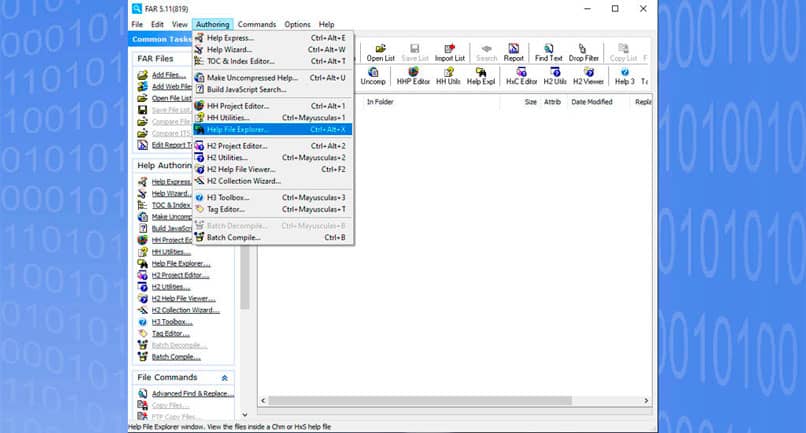Click Help File Explorer... sidebar link
Viewport: 806px width, 433px height.
tap(181, 264)
